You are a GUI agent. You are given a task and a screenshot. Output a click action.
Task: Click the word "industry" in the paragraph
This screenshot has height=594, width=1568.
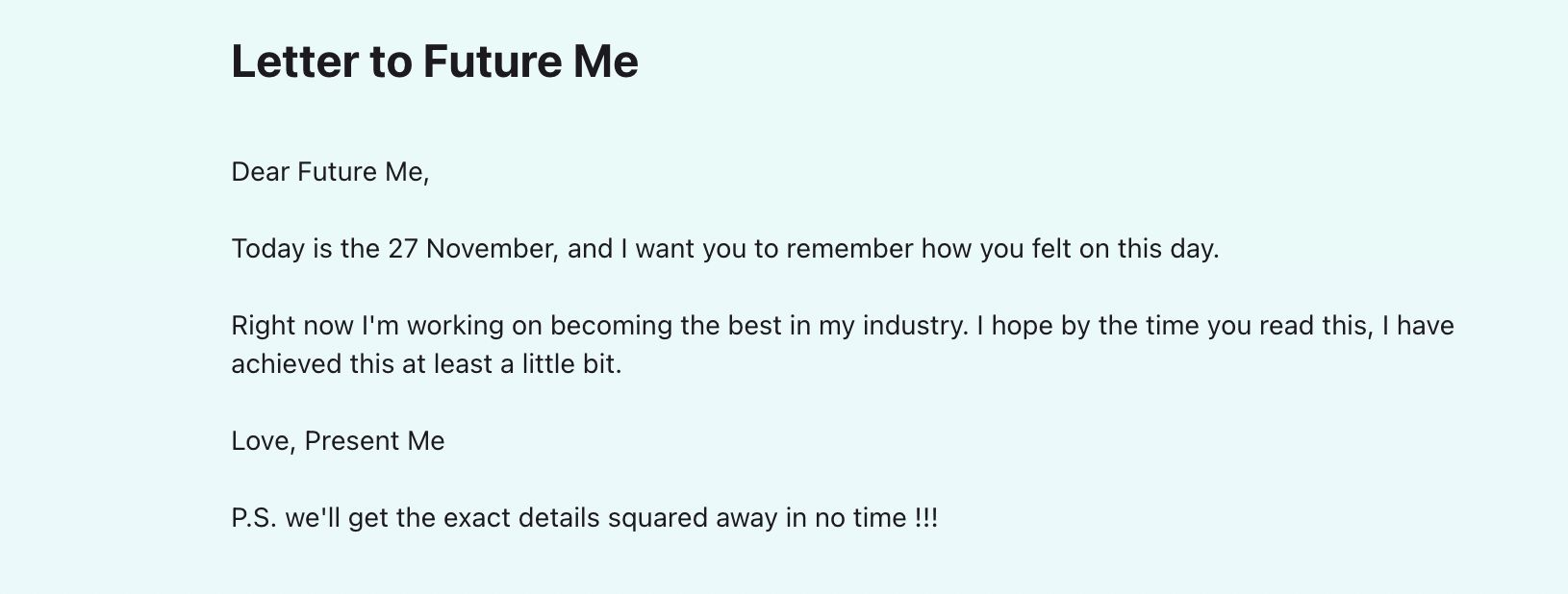pyautogui.click(x=914, y=326)
